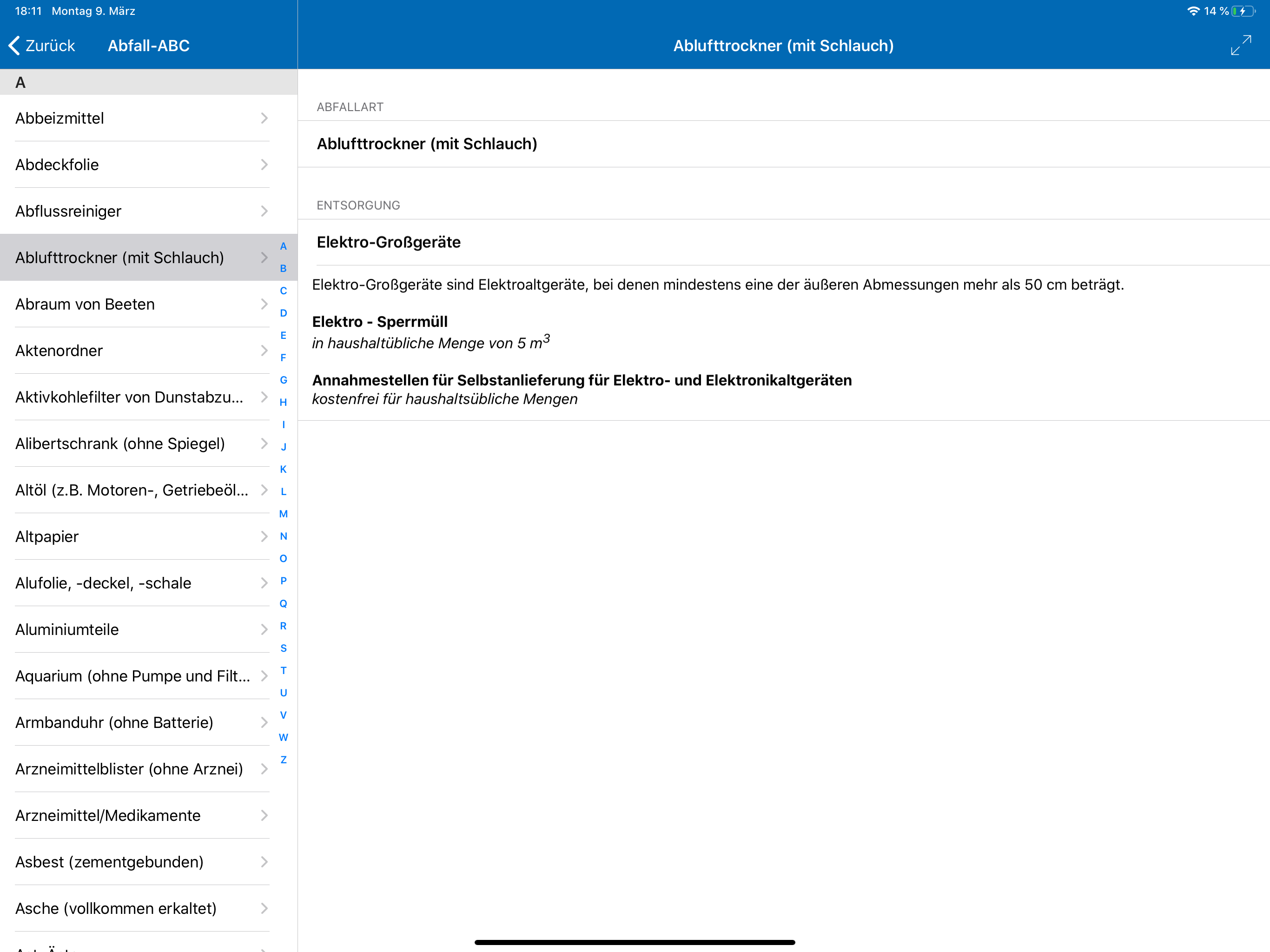Image resolution: width=1270 pixels, height=952 pixels.
Task: Jump to letter T in index
Action: [x=283, y=671]
